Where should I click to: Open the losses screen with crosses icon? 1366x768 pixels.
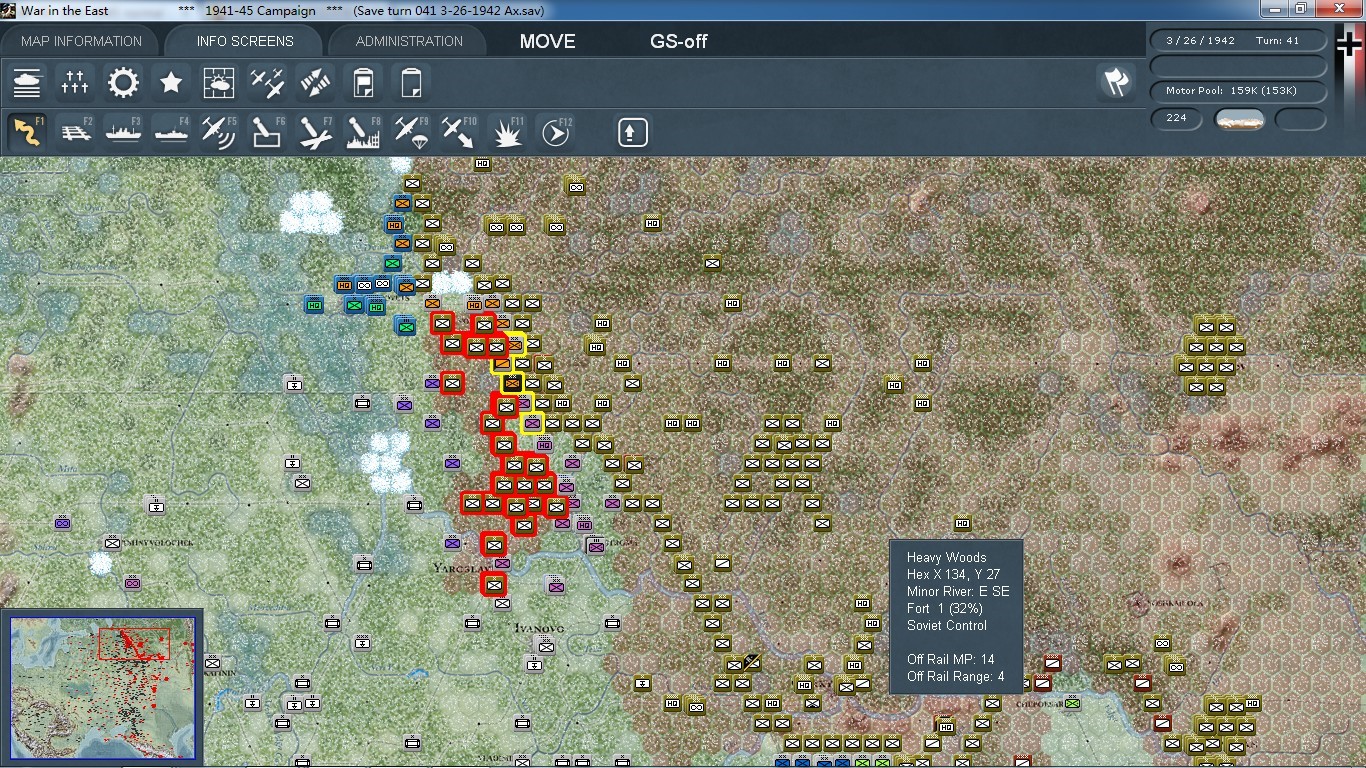75,82
